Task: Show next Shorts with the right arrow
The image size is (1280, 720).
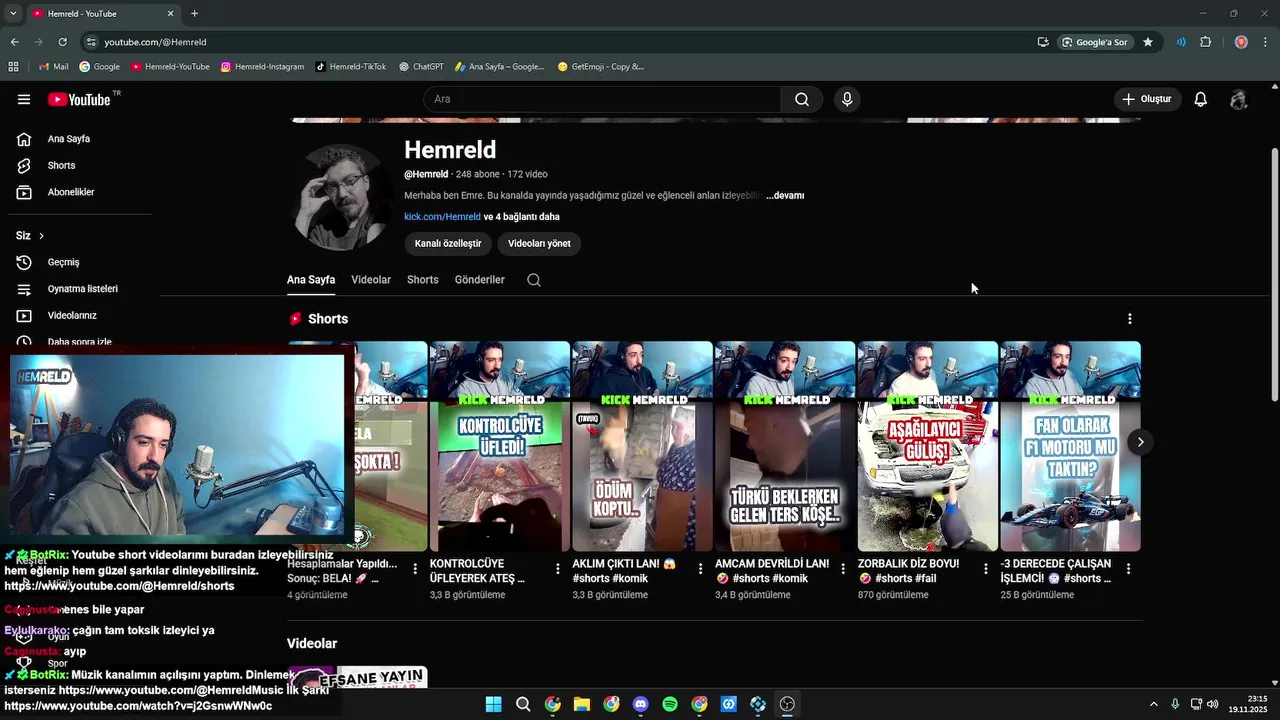Action: click(1140, 442)
